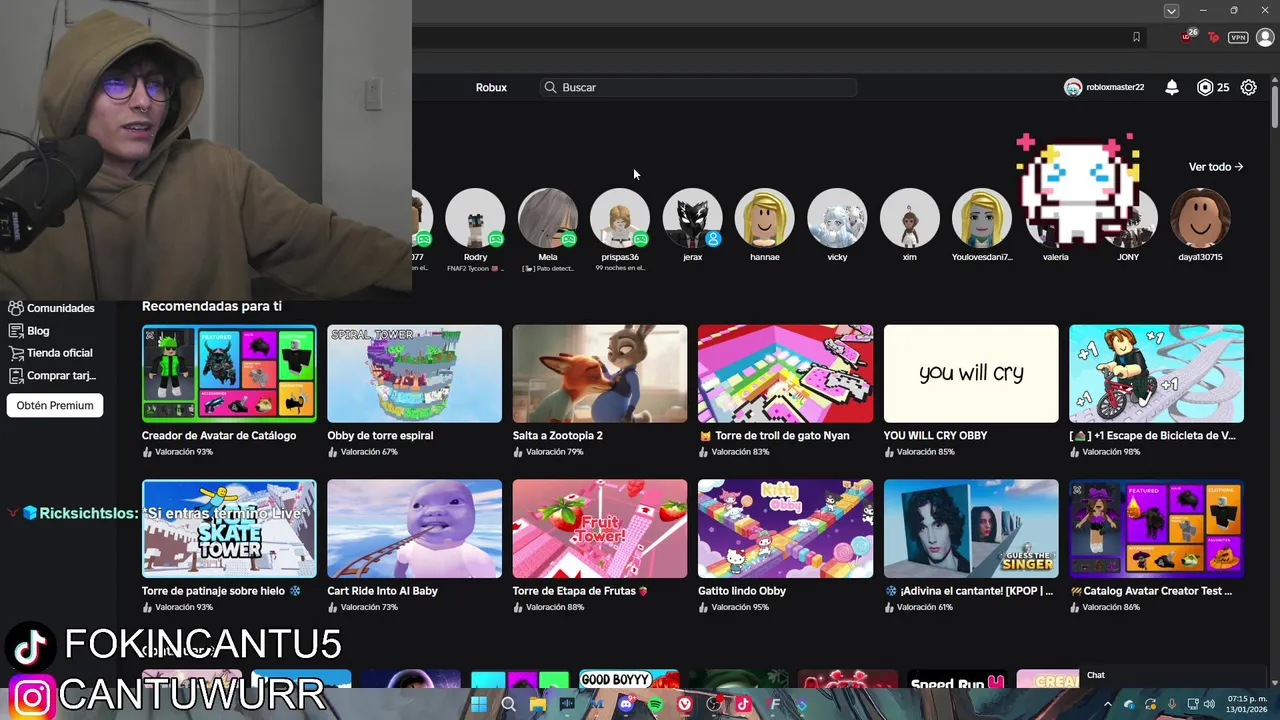Screen dimensions: 1280x720
Task: Click the search magnifier icon
Action: 550,87
